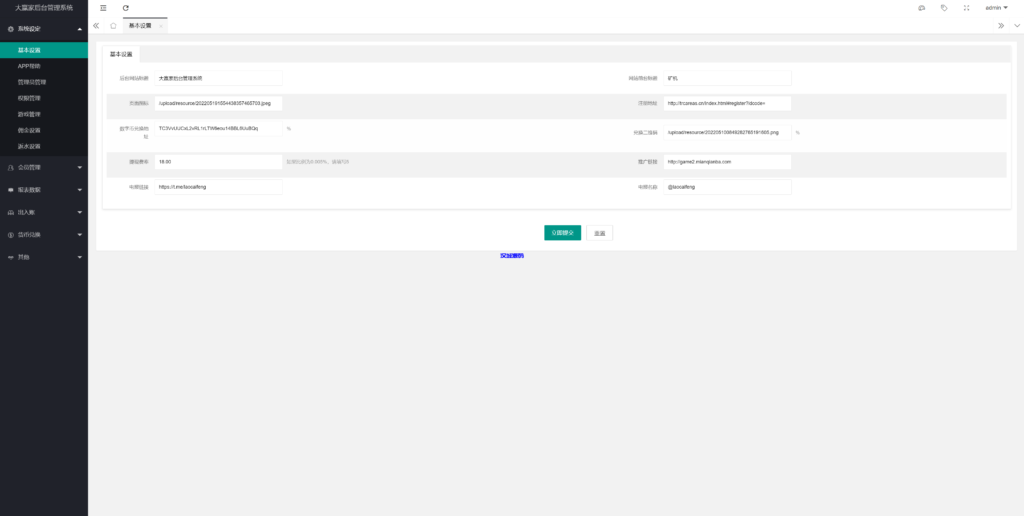
Task: Click the home tab icon
Action: [x=113, y=25]
